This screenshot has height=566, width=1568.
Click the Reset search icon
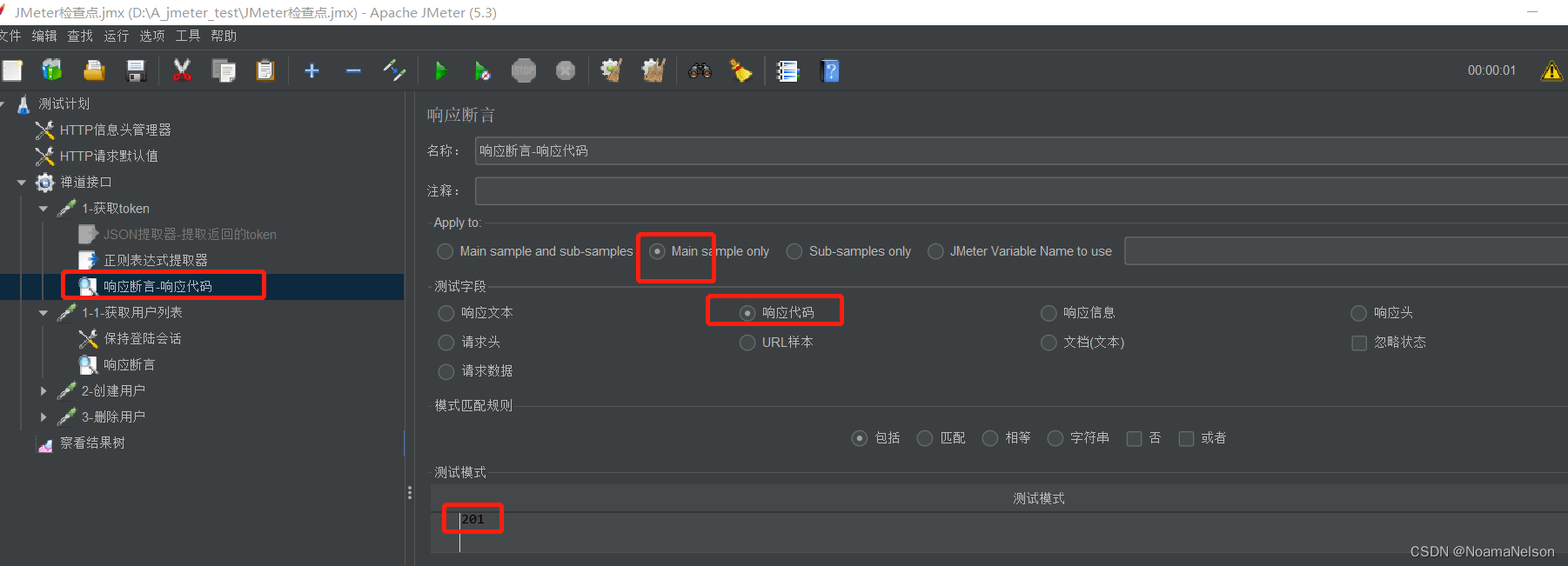pyautogui.click(x=740, y=70)
